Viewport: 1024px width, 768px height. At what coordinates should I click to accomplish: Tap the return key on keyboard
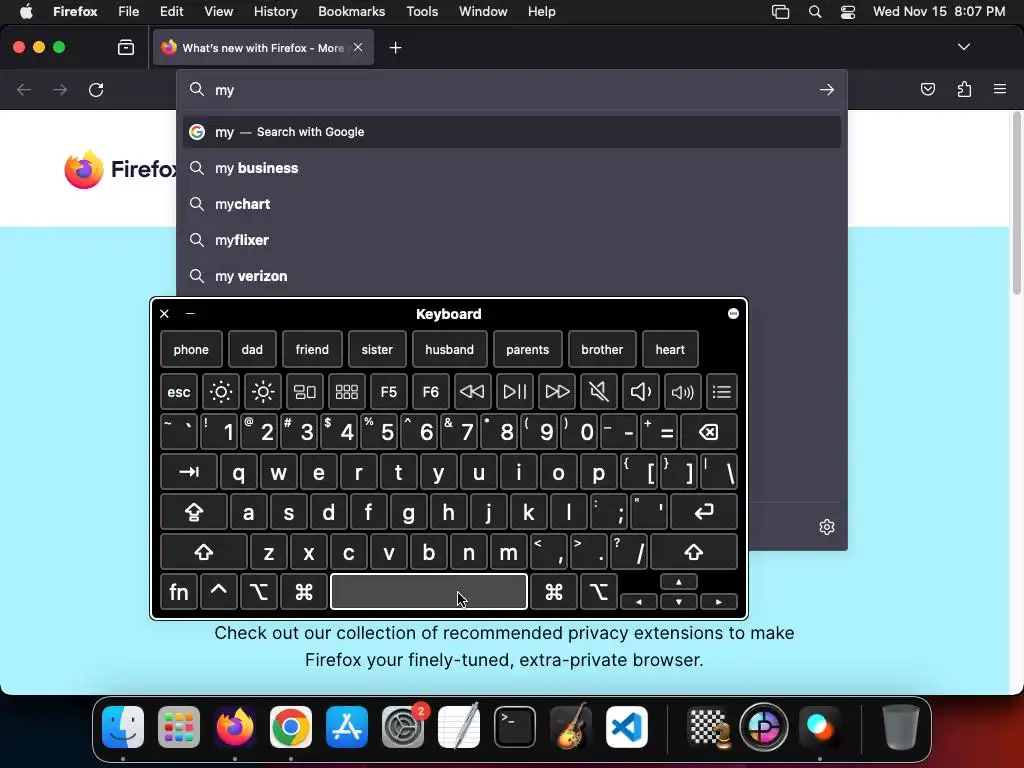(x=704, y=512)
